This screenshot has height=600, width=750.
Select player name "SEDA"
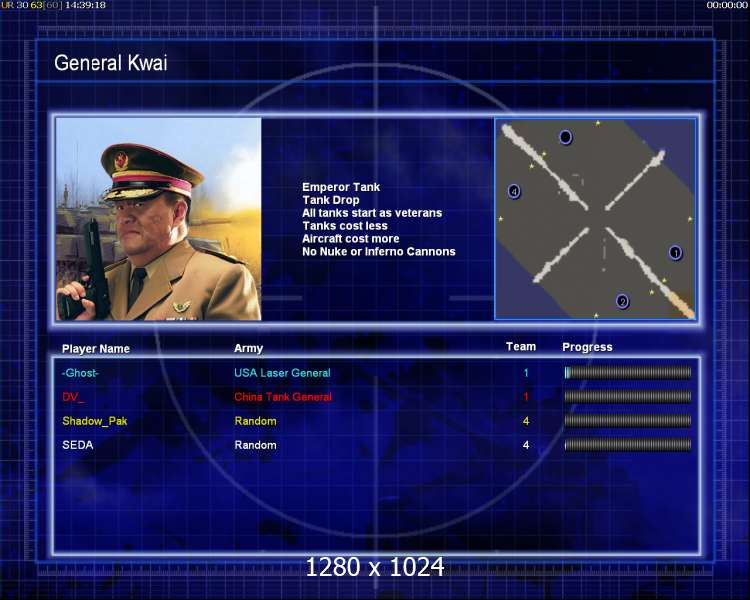(x=77, y=445)
